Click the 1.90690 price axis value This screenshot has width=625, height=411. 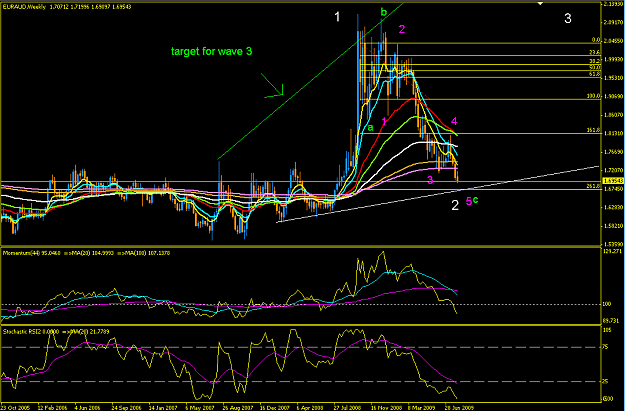coord(613,96)
